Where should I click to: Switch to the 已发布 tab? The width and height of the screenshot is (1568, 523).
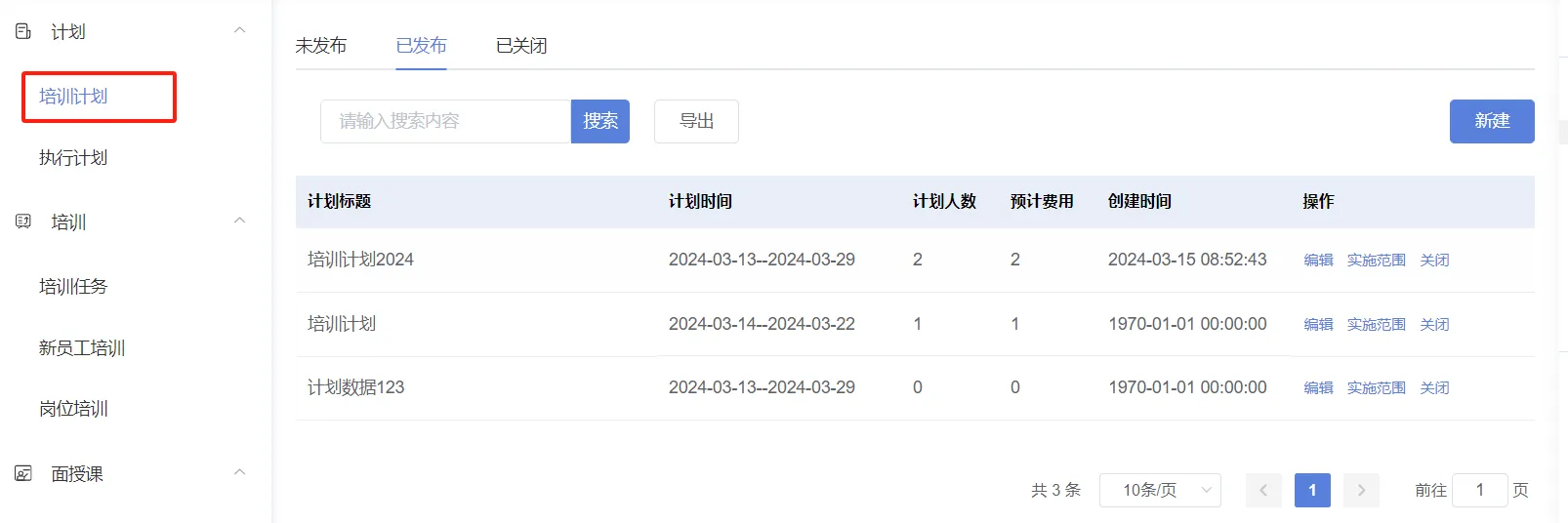tap(421, 45)
